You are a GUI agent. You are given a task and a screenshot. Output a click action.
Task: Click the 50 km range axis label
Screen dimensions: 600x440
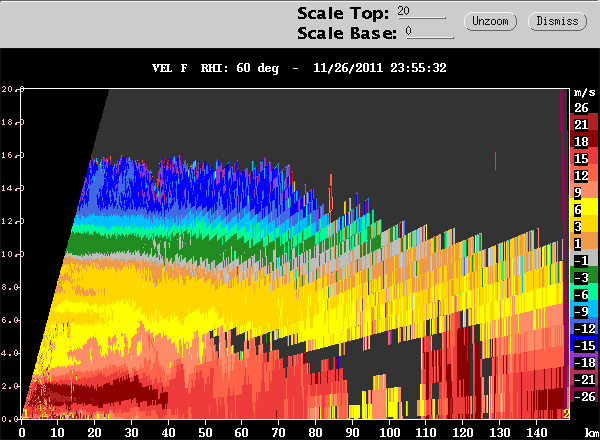(x=205, y=432)
